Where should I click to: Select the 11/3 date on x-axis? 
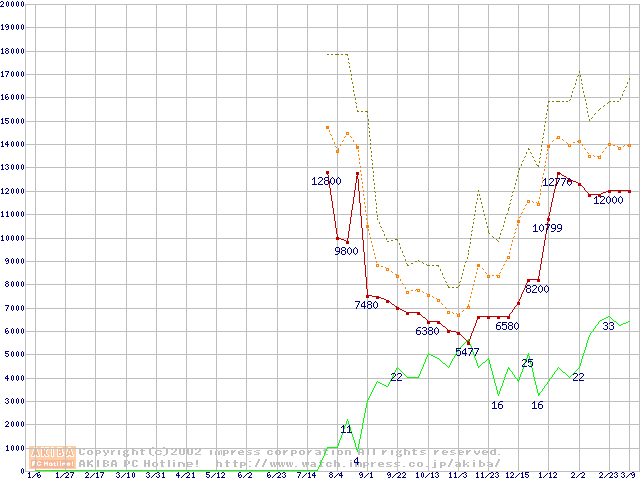tap(458, 475)
